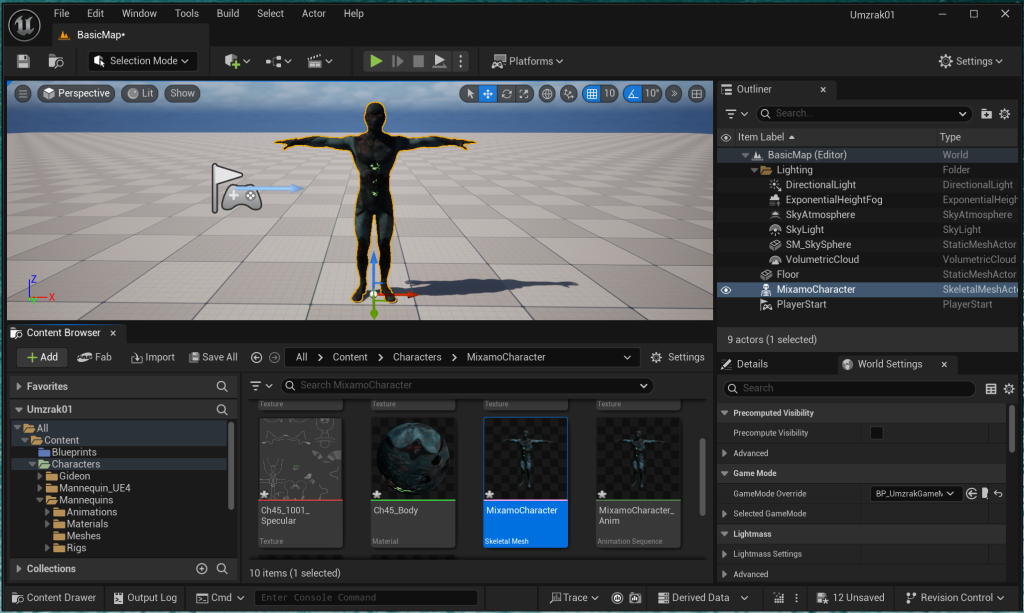
Task: Open the Platforms dropdown
Action: pyautogui.click(x=526, y=61)
